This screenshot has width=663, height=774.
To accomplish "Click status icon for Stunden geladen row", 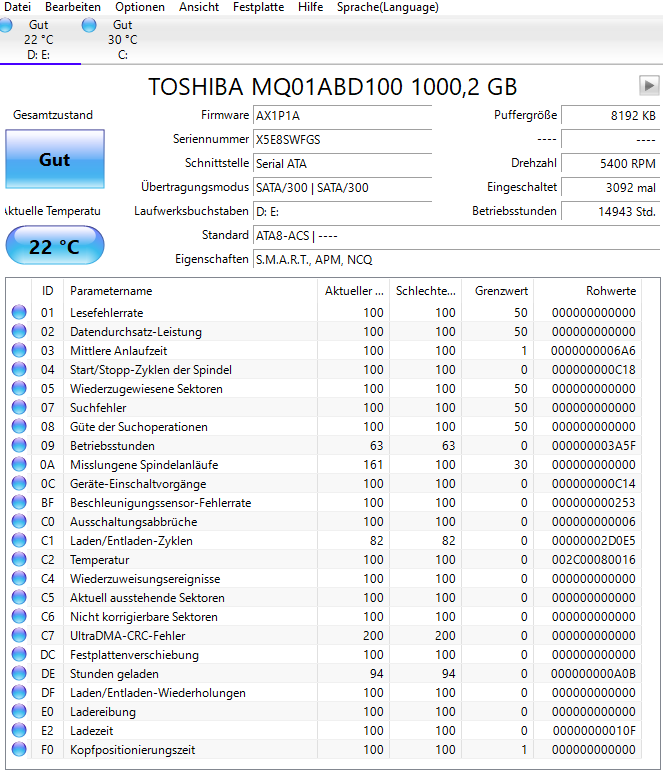I will [x=19, y=673].
